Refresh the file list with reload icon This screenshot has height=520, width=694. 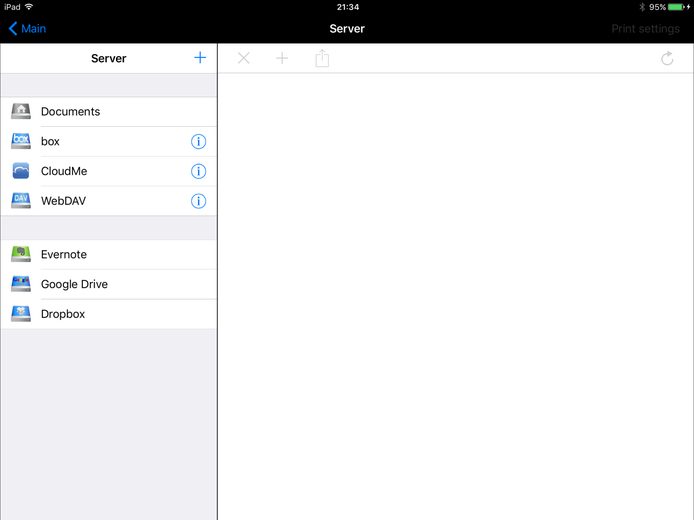(x=667, y=58)
